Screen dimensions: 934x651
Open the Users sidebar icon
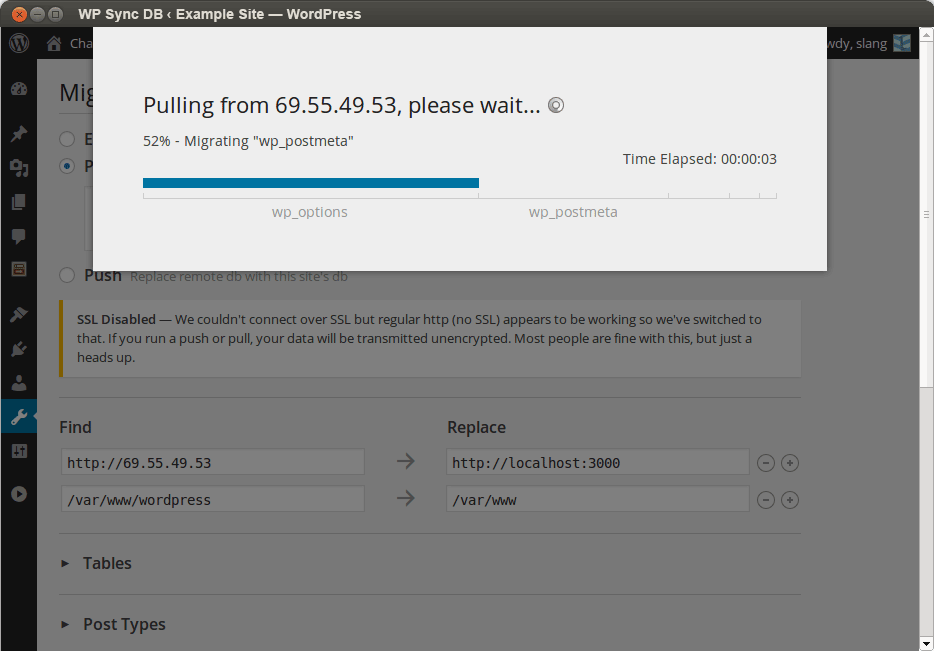19,382
